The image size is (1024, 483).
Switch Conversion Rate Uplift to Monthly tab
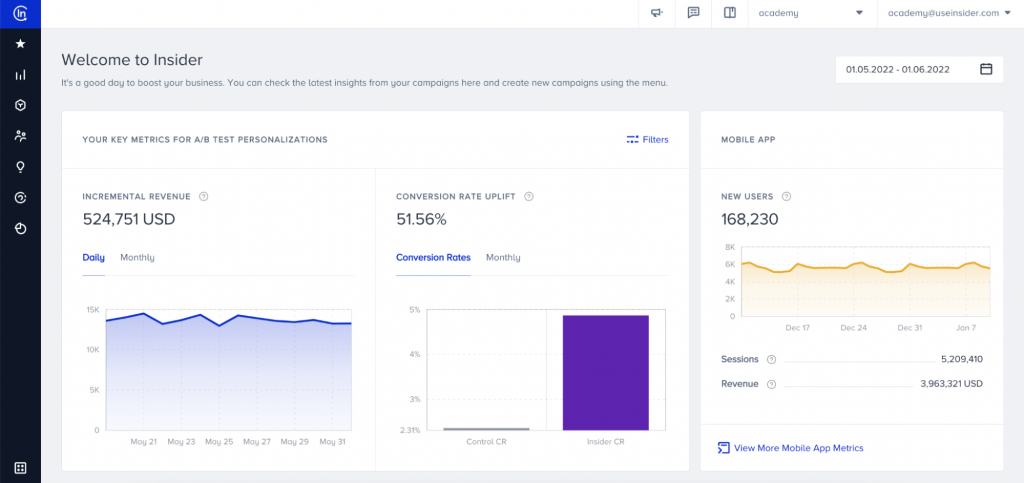[503, 258]
